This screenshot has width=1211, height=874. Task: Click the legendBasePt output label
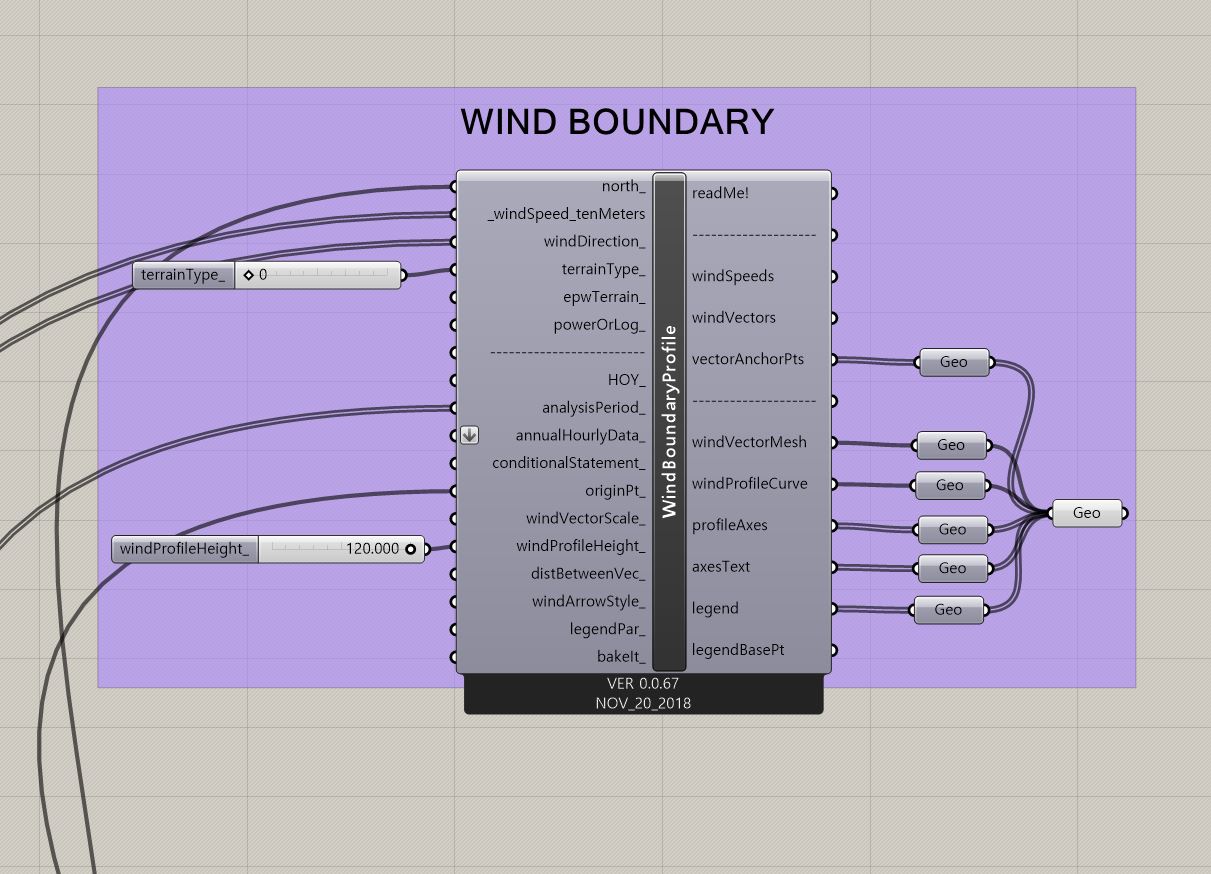737,650
